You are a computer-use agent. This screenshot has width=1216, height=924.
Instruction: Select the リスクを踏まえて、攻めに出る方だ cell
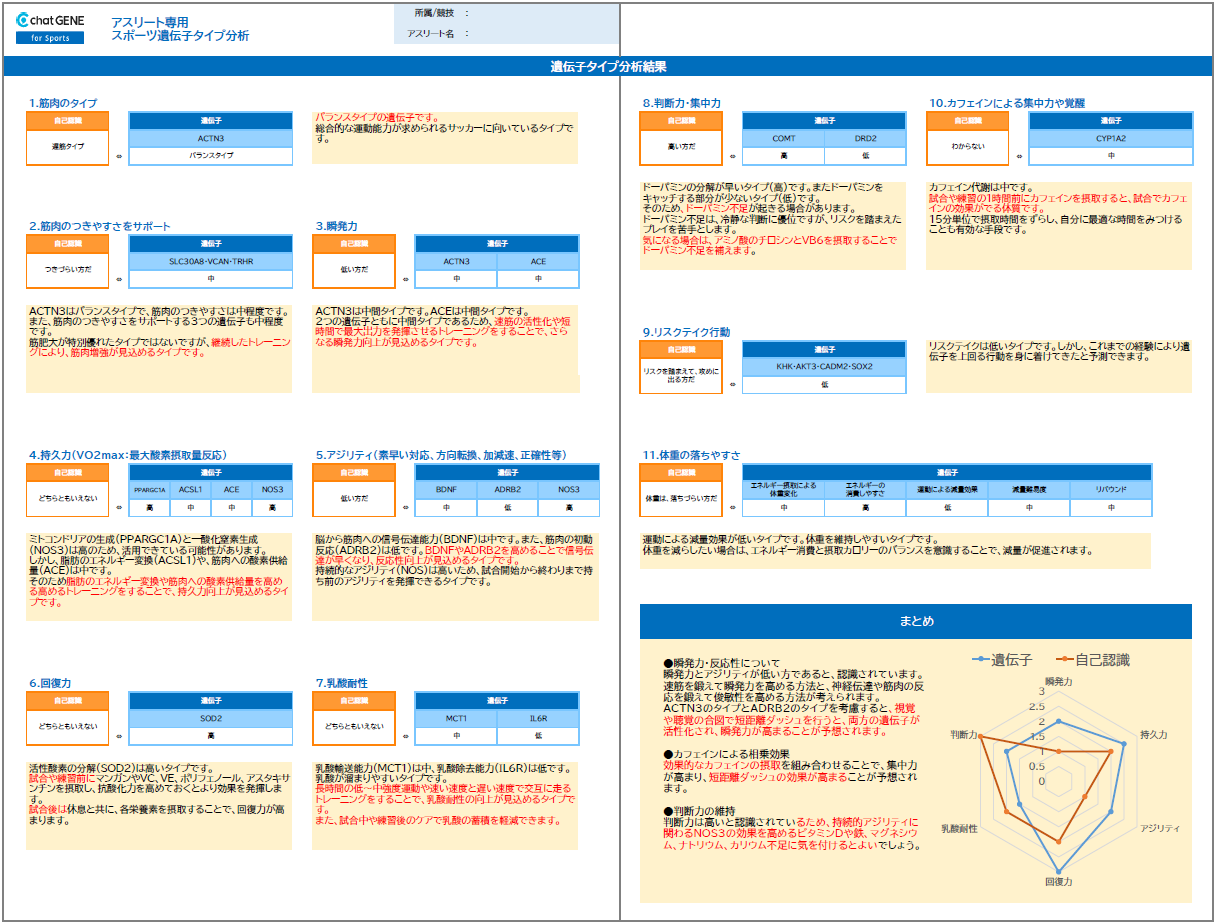click(x=682, y=376)
